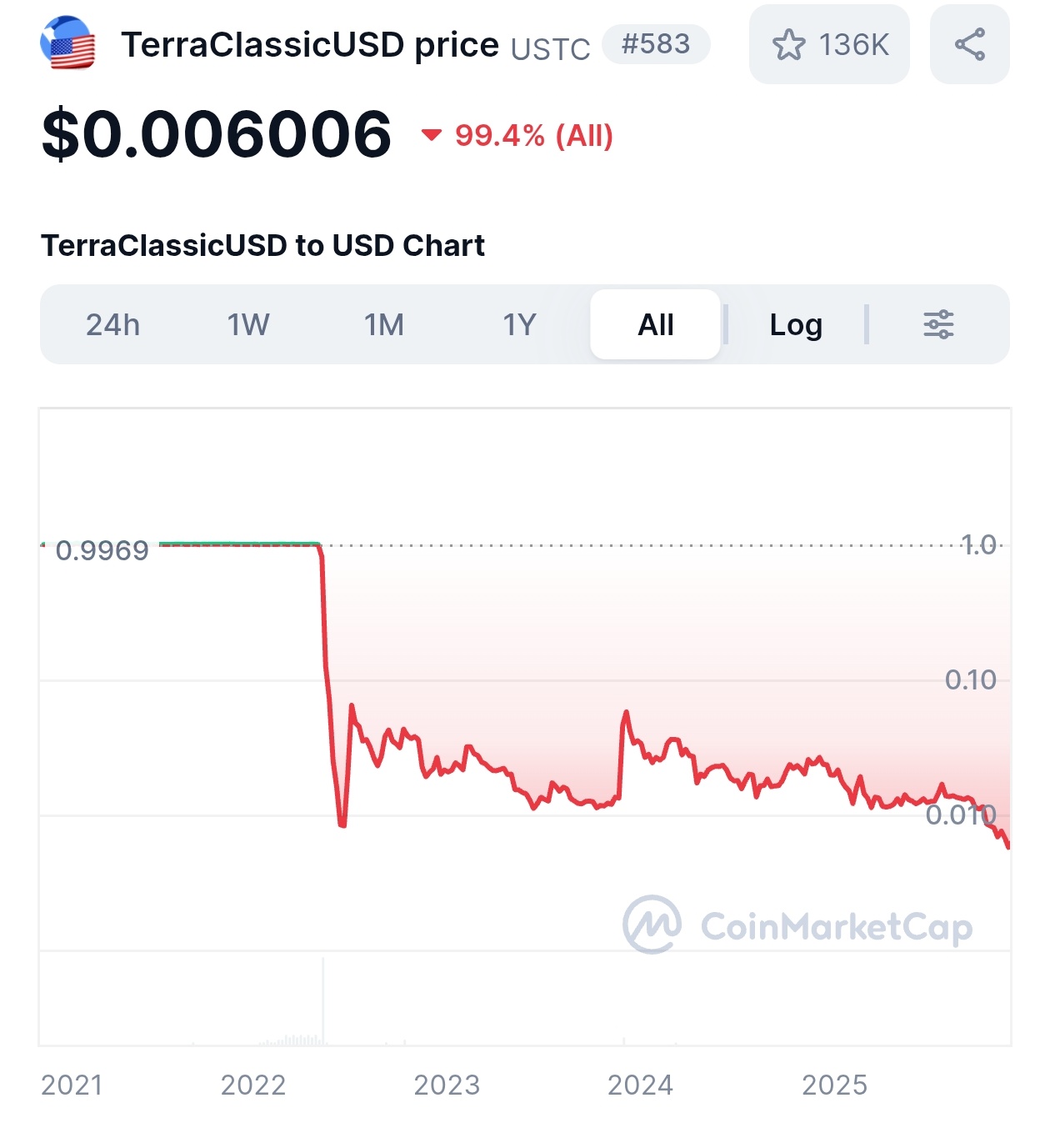Screen dimensions: 1050x1148
Task: Tap the TerraClassicUSD coin logo
Action: (67, 43)
